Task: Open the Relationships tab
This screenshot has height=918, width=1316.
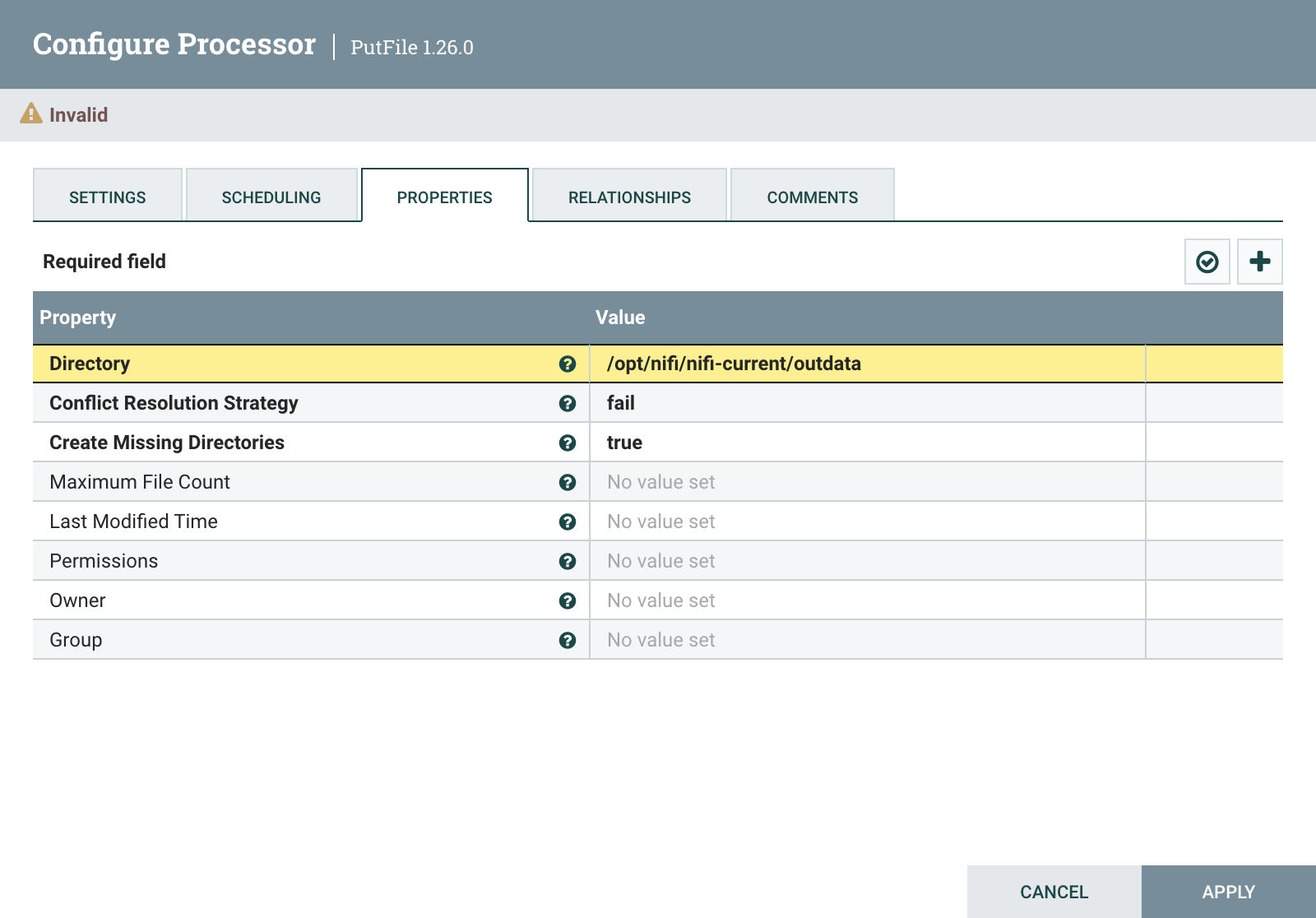Action: click(x=629, y=195)
